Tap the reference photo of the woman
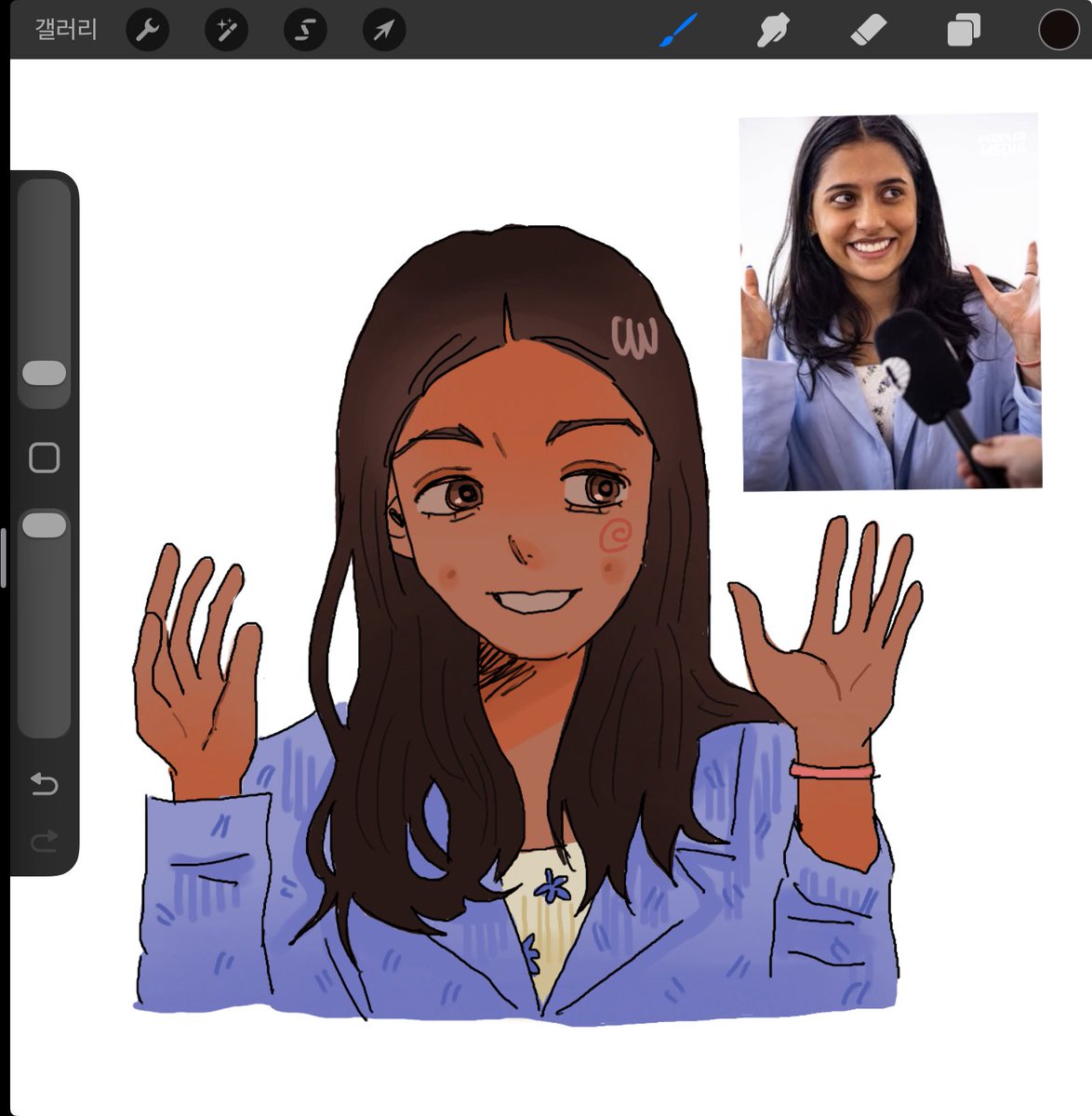 (890, 302)
